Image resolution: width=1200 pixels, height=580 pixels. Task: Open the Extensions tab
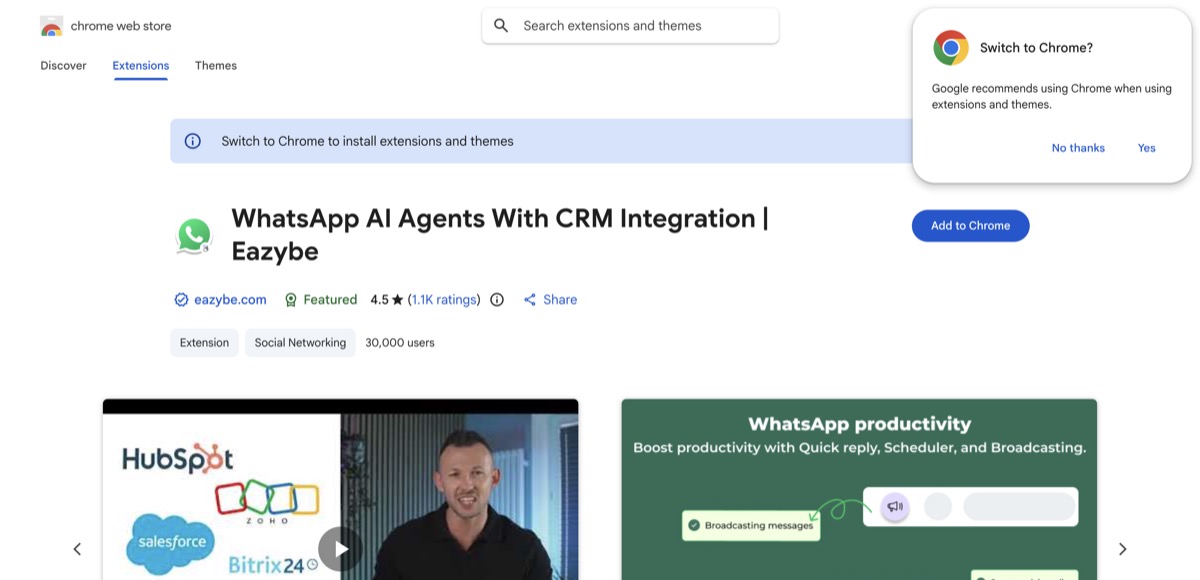point(141,66)
